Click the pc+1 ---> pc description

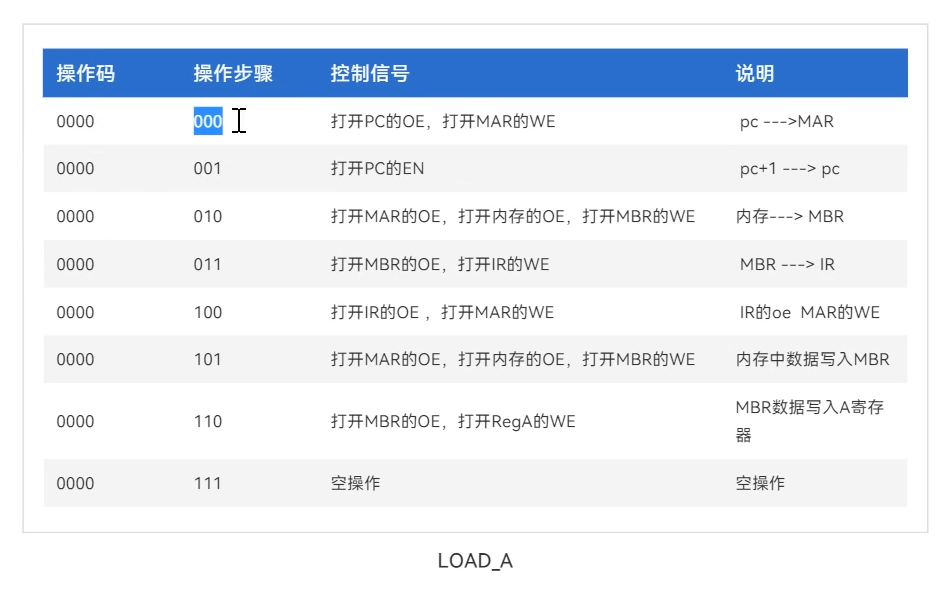coord(789,169)
